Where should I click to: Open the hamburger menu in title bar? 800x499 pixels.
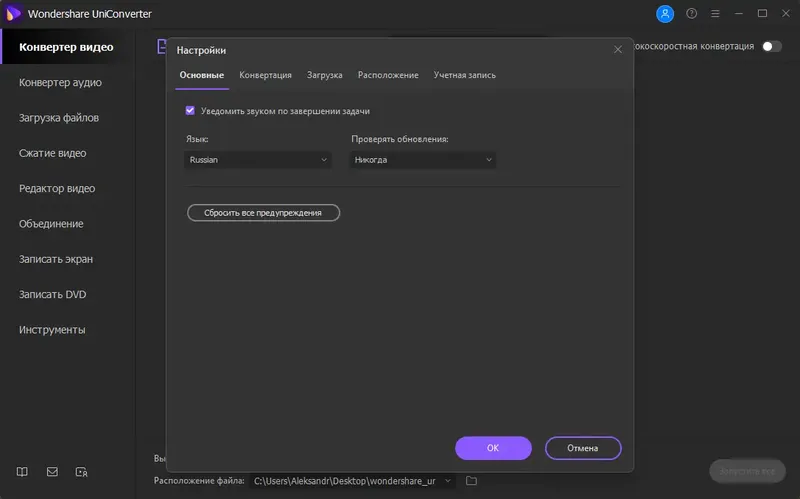coord(714,14)
